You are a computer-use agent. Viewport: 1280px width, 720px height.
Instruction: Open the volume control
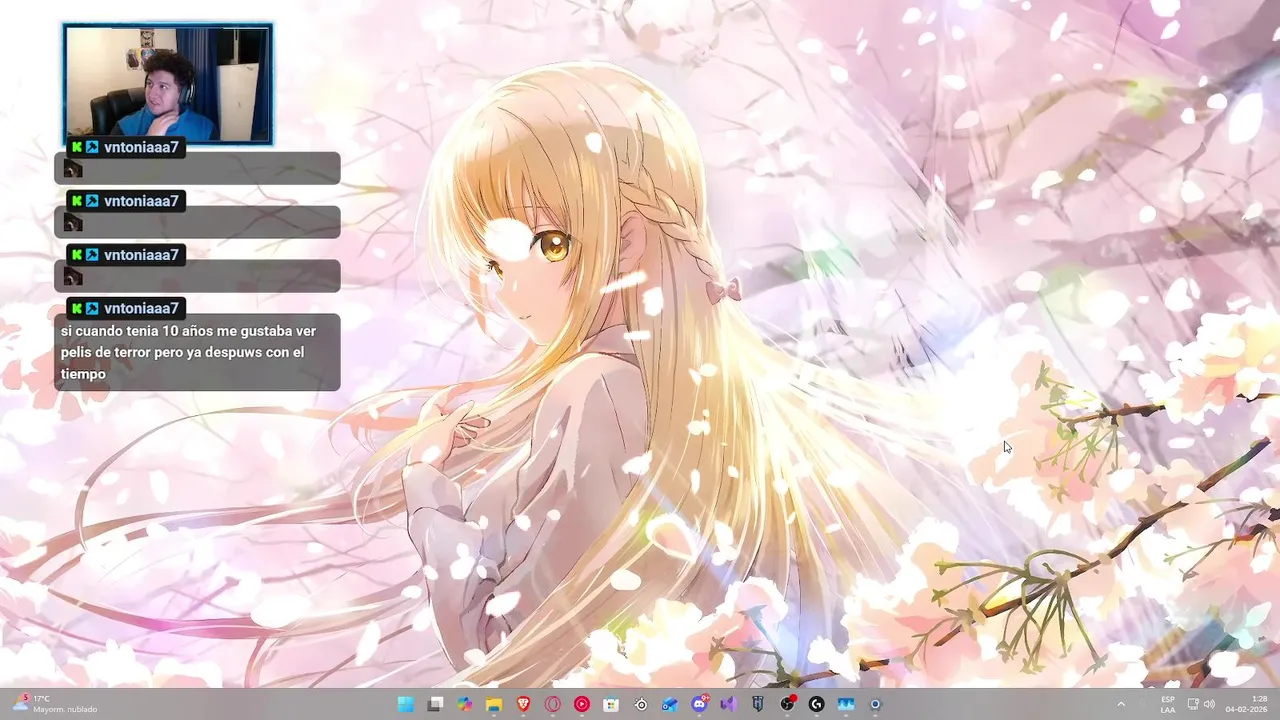[1209, 704]
